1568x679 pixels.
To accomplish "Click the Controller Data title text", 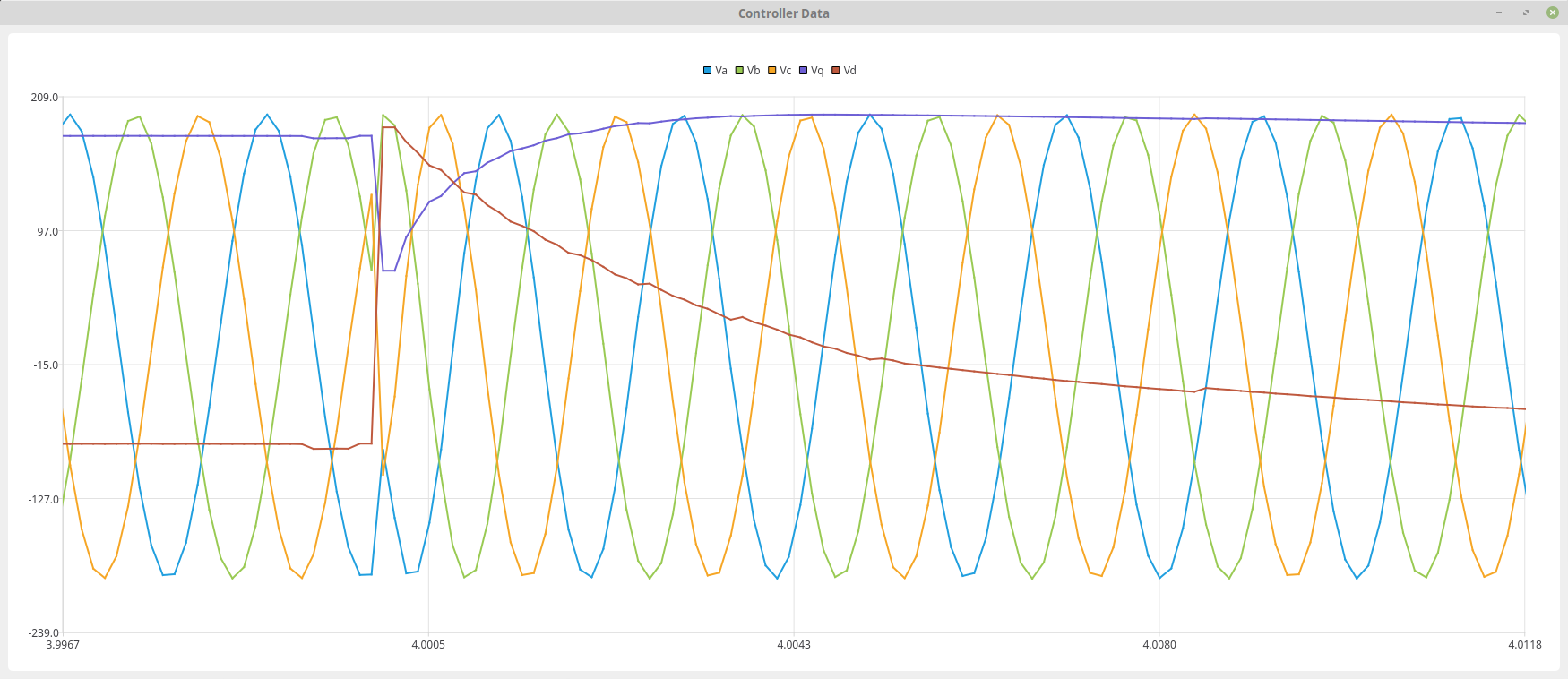I will coord(783,13).
